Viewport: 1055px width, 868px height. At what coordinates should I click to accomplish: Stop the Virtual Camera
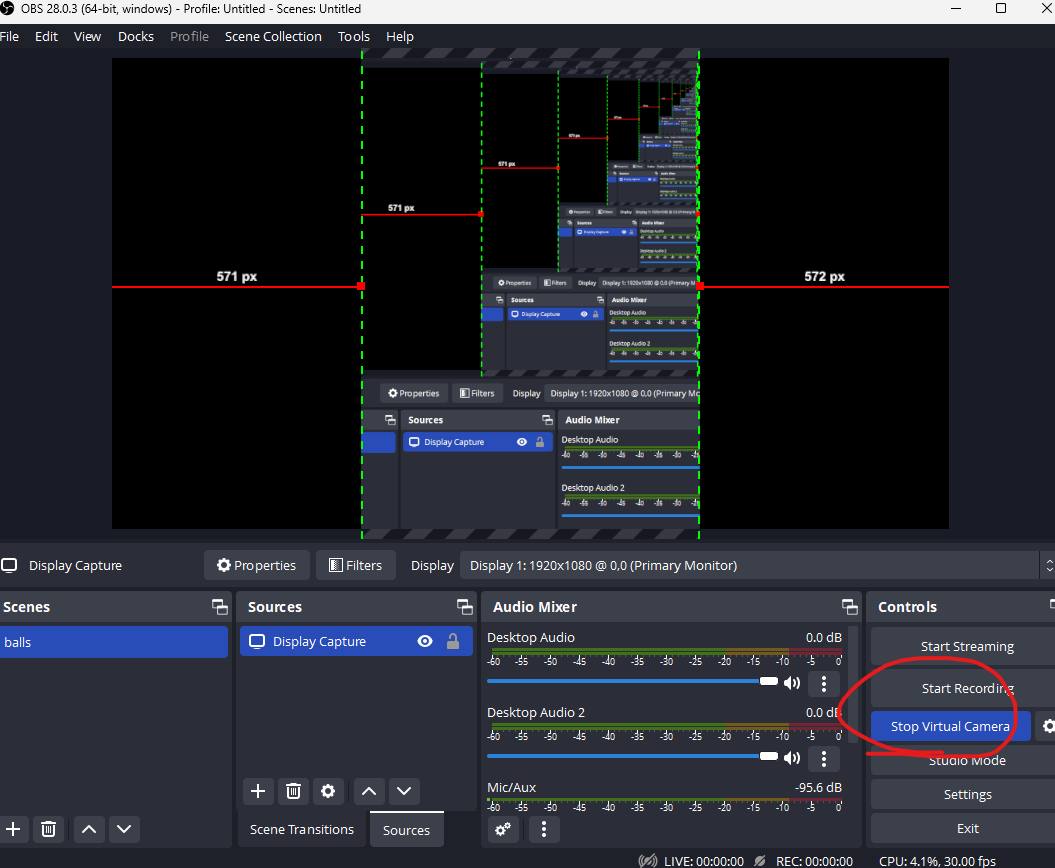click(x=950, y=727)
